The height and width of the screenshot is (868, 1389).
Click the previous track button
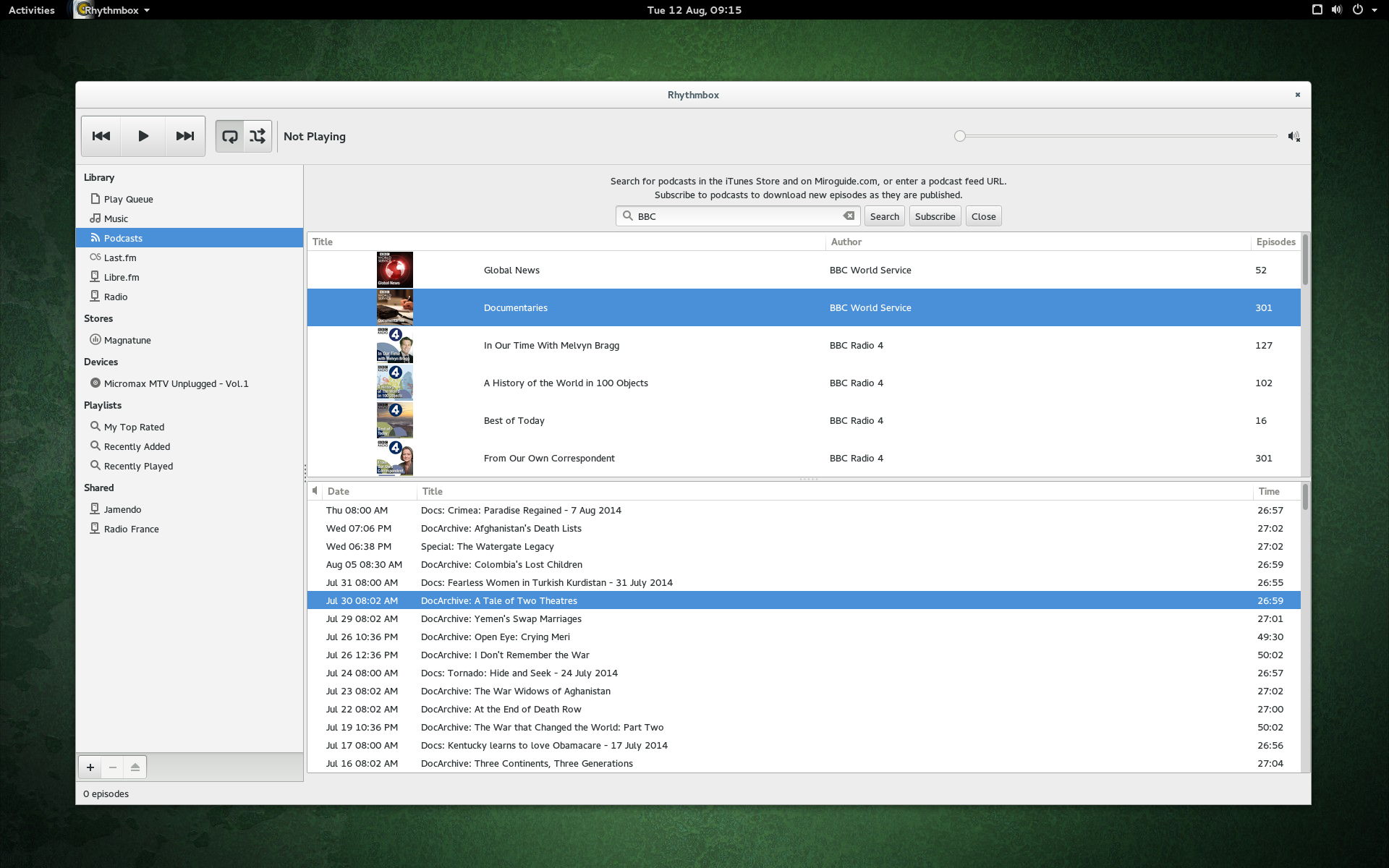(x=101, y=136)
